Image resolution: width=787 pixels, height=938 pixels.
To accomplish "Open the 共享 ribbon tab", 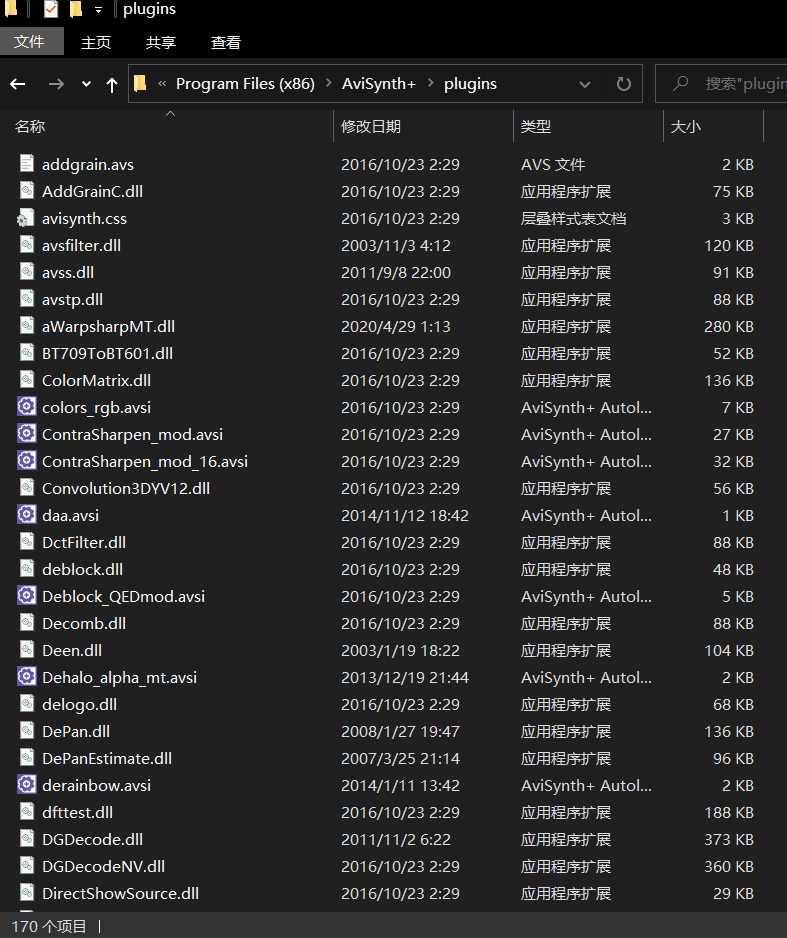I will click(161, 42).
